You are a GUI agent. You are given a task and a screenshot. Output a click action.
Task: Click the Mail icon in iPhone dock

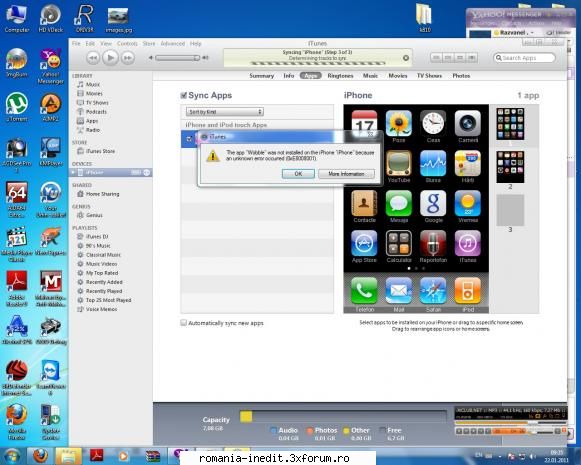tap(399, 291)
